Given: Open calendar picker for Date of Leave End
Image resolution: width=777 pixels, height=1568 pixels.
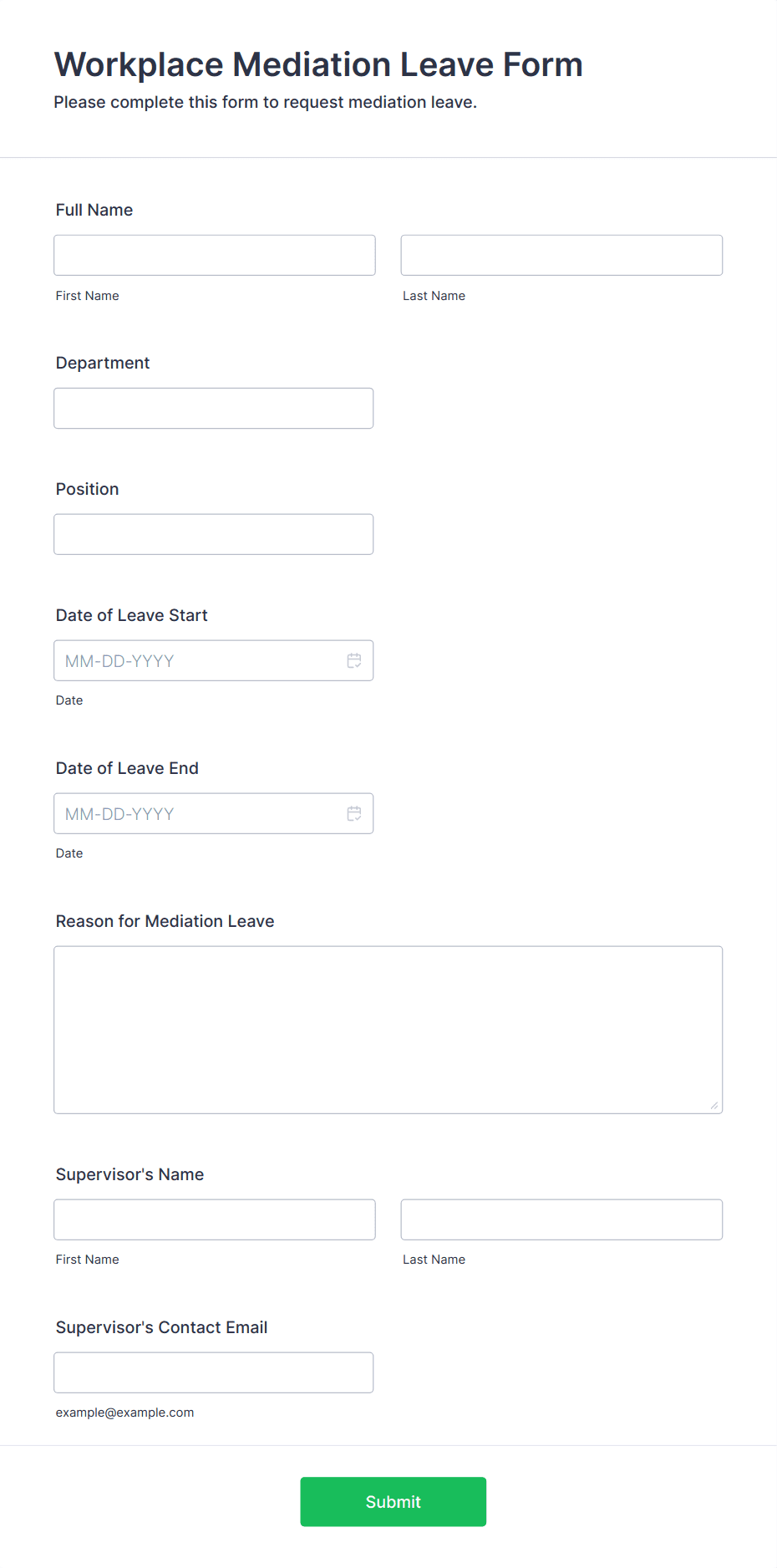Looking at the screenshot, I should pyautogui.click(x=354, y=814).
